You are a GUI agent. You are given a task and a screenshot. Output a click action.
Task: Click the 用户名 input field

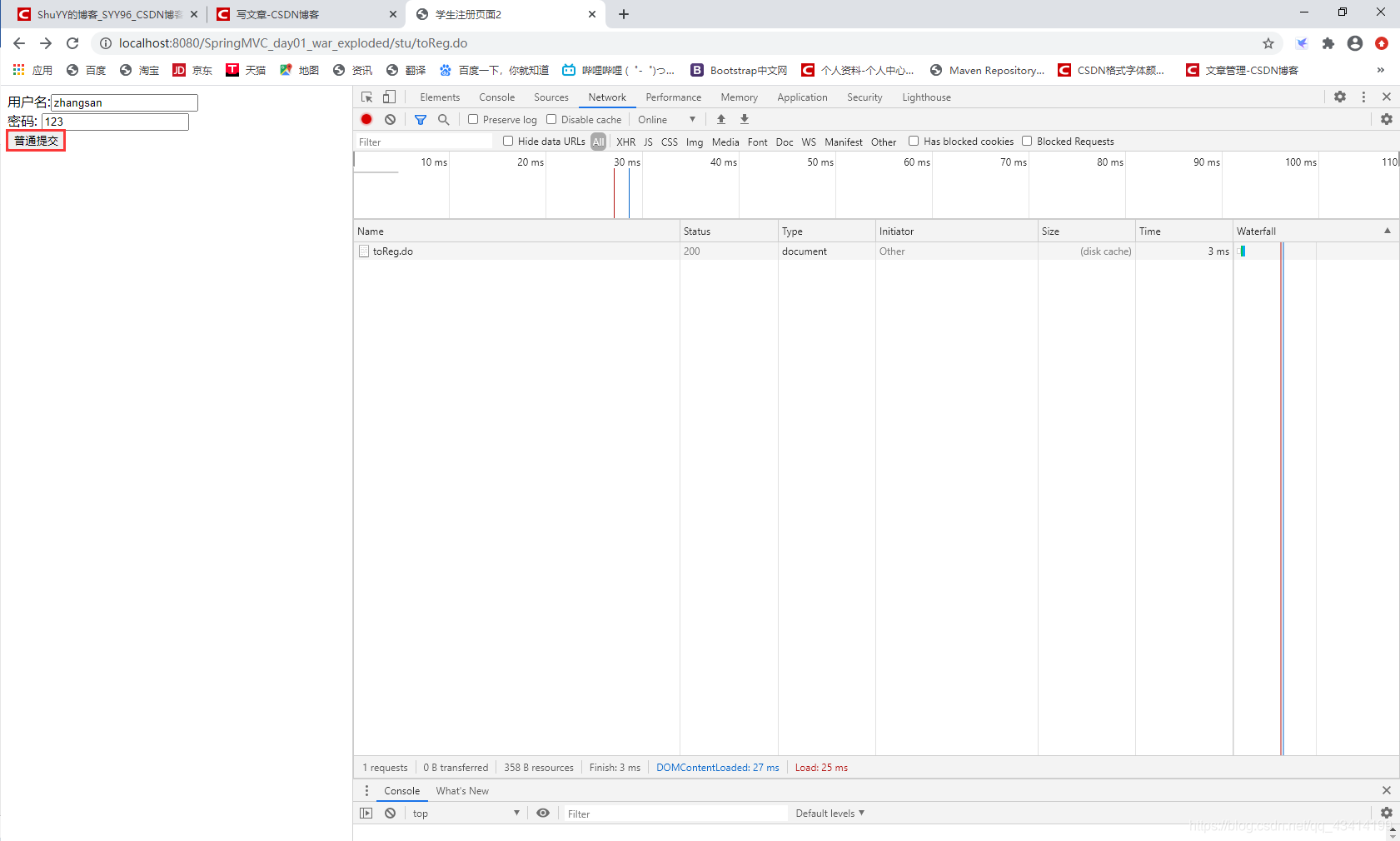pyautogui.click(x=125, y=102)
